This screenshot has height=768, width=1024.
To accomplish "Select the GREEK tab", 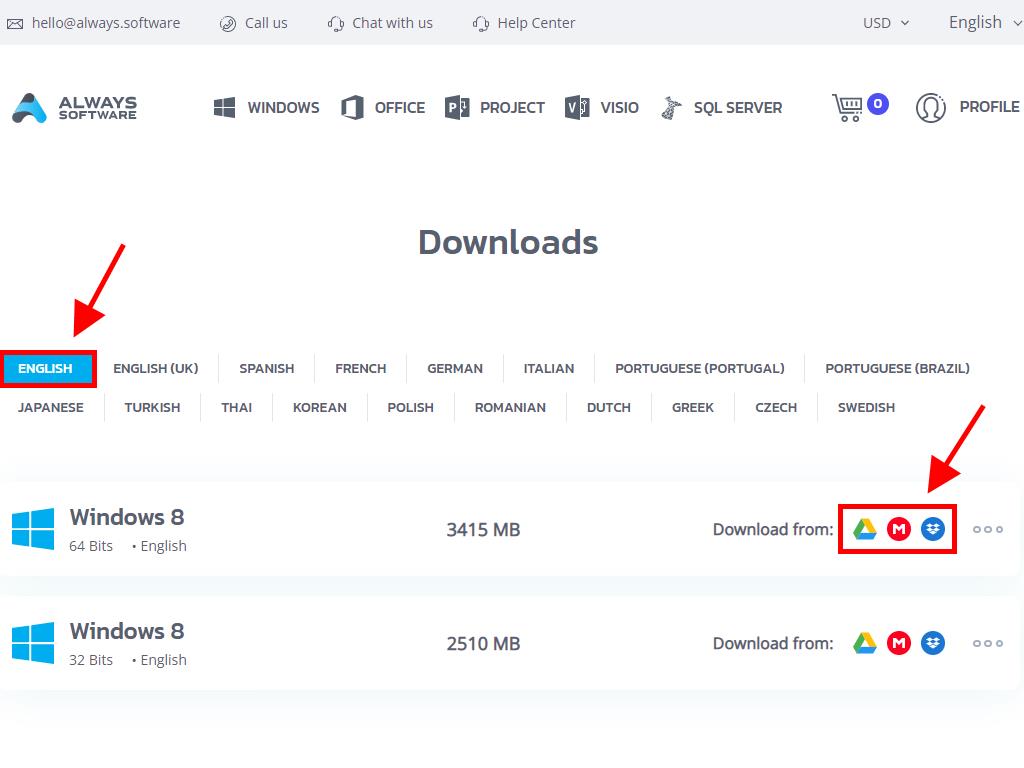I will (x=693, y=408).
